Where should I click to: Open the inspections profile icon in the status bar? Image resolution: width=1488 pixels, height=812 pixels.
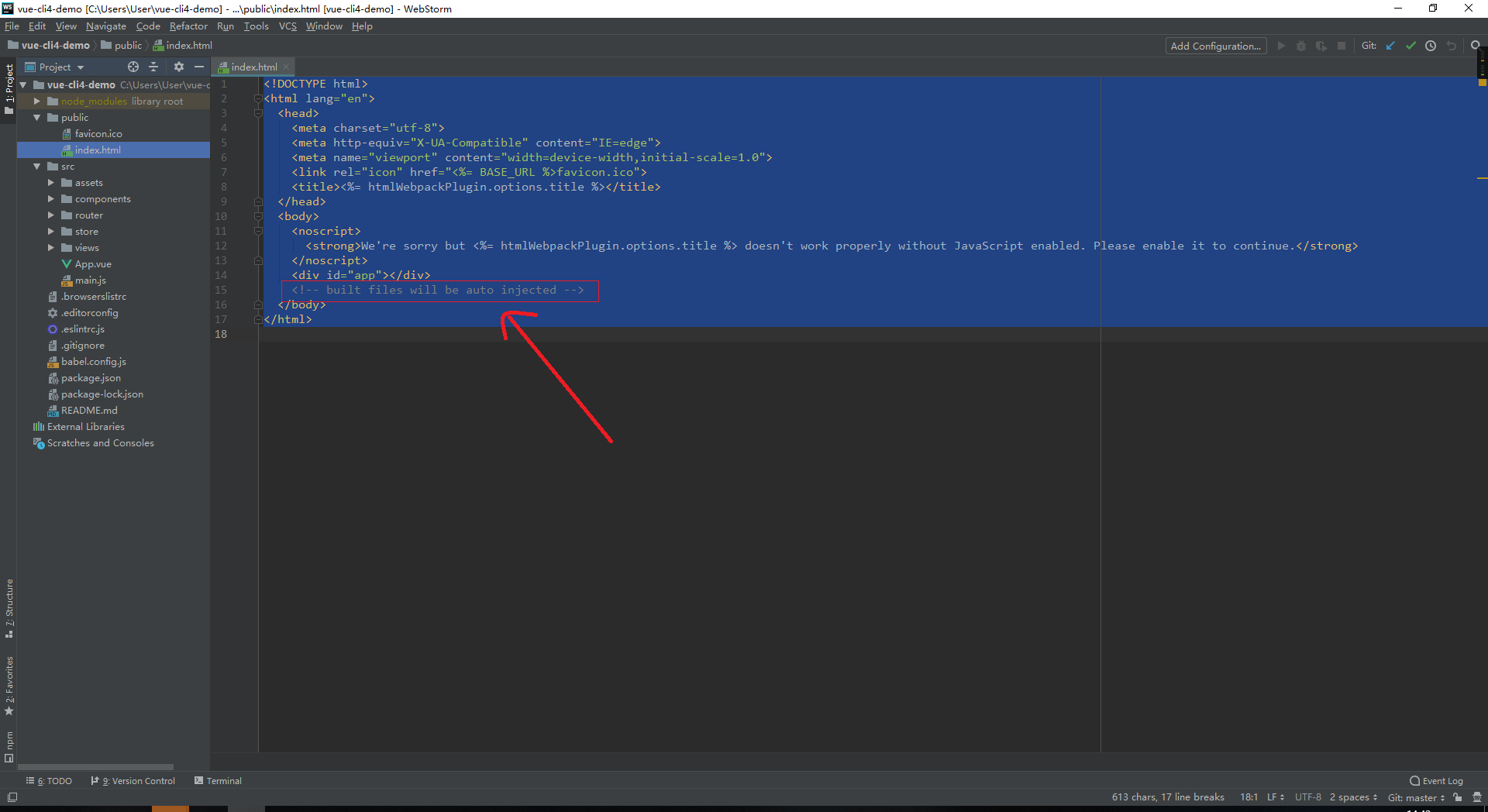pos(1477,797)
